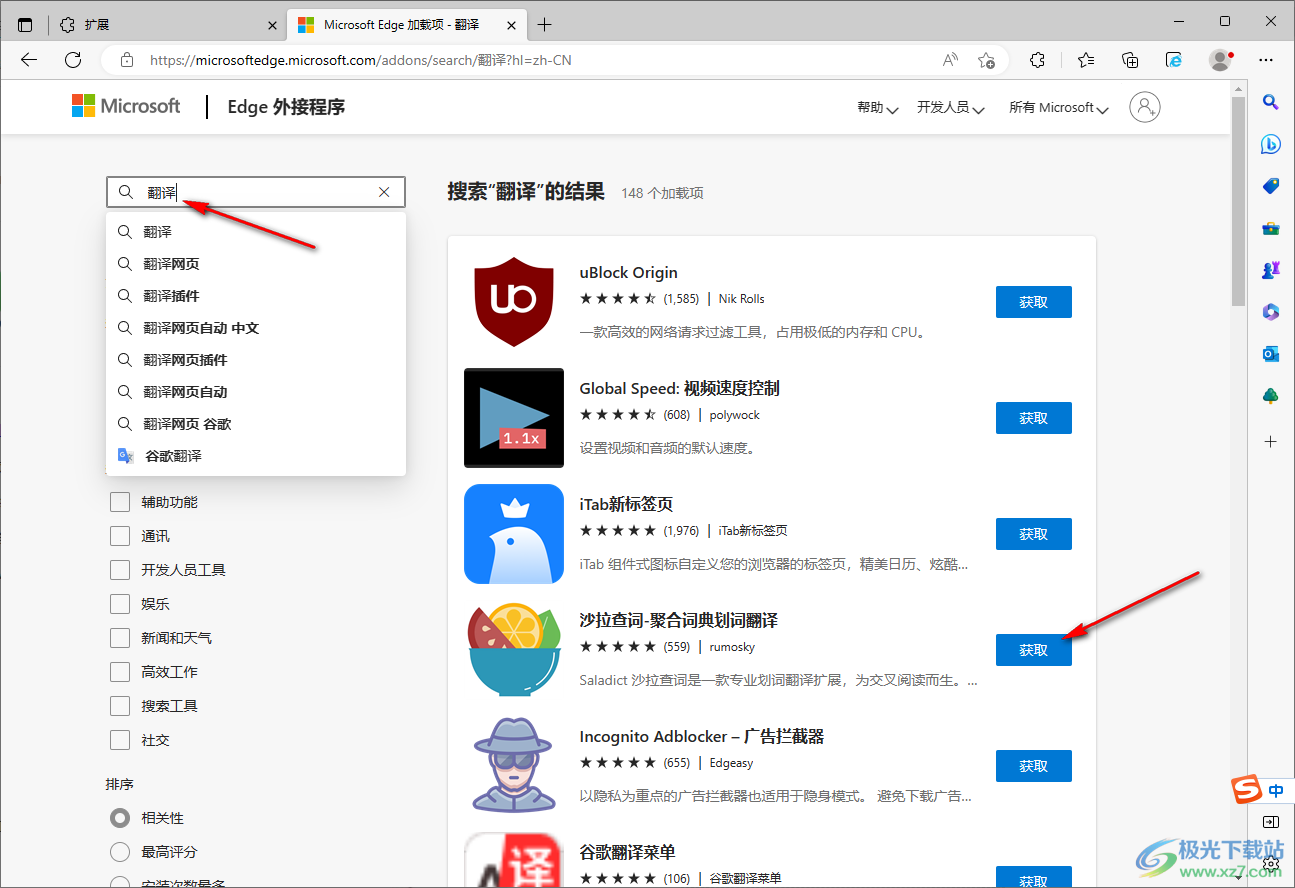Get the iTab新标签页 extension
This screenshot has width=1295, height=888.
1033,534
